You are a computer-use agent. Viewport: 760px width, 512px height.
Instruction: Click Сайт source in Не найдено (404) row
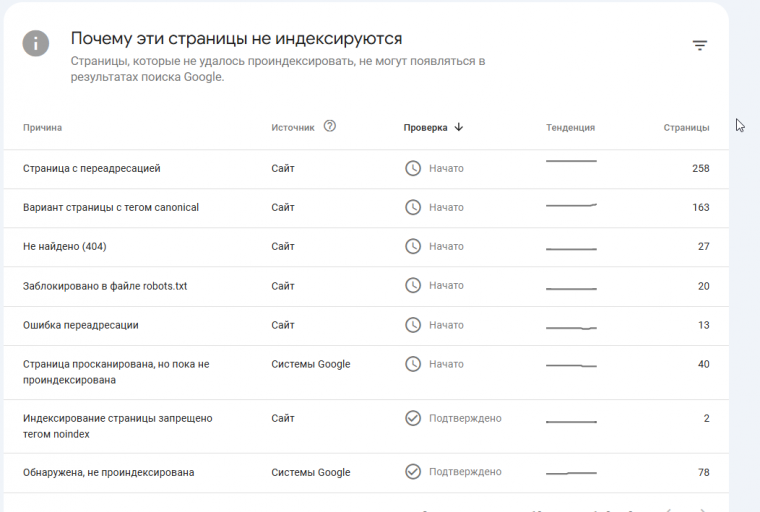pyautogui.click(x=283, y=246)
